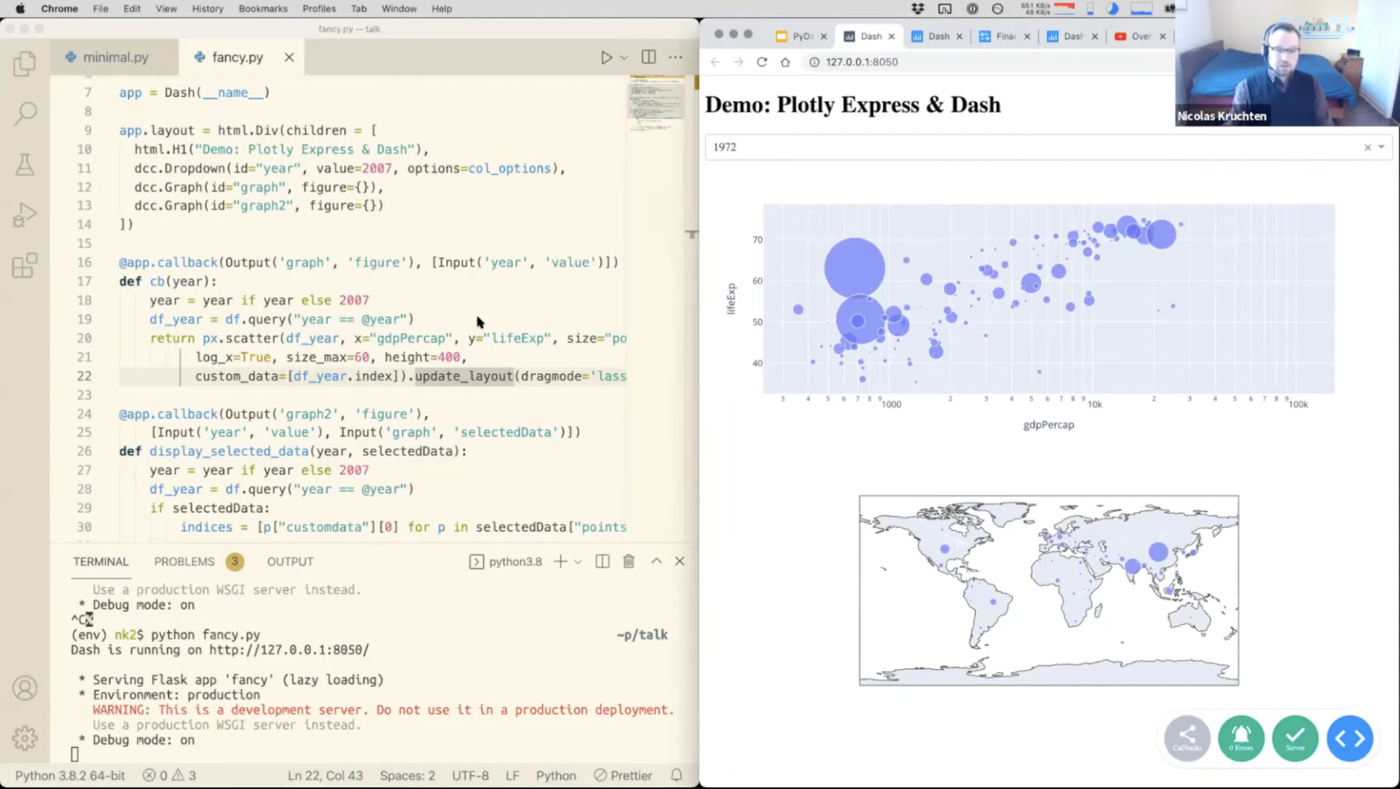Clear the 1972 year selection
This screenshot has height=789, width=1400.
point(1367,147)
